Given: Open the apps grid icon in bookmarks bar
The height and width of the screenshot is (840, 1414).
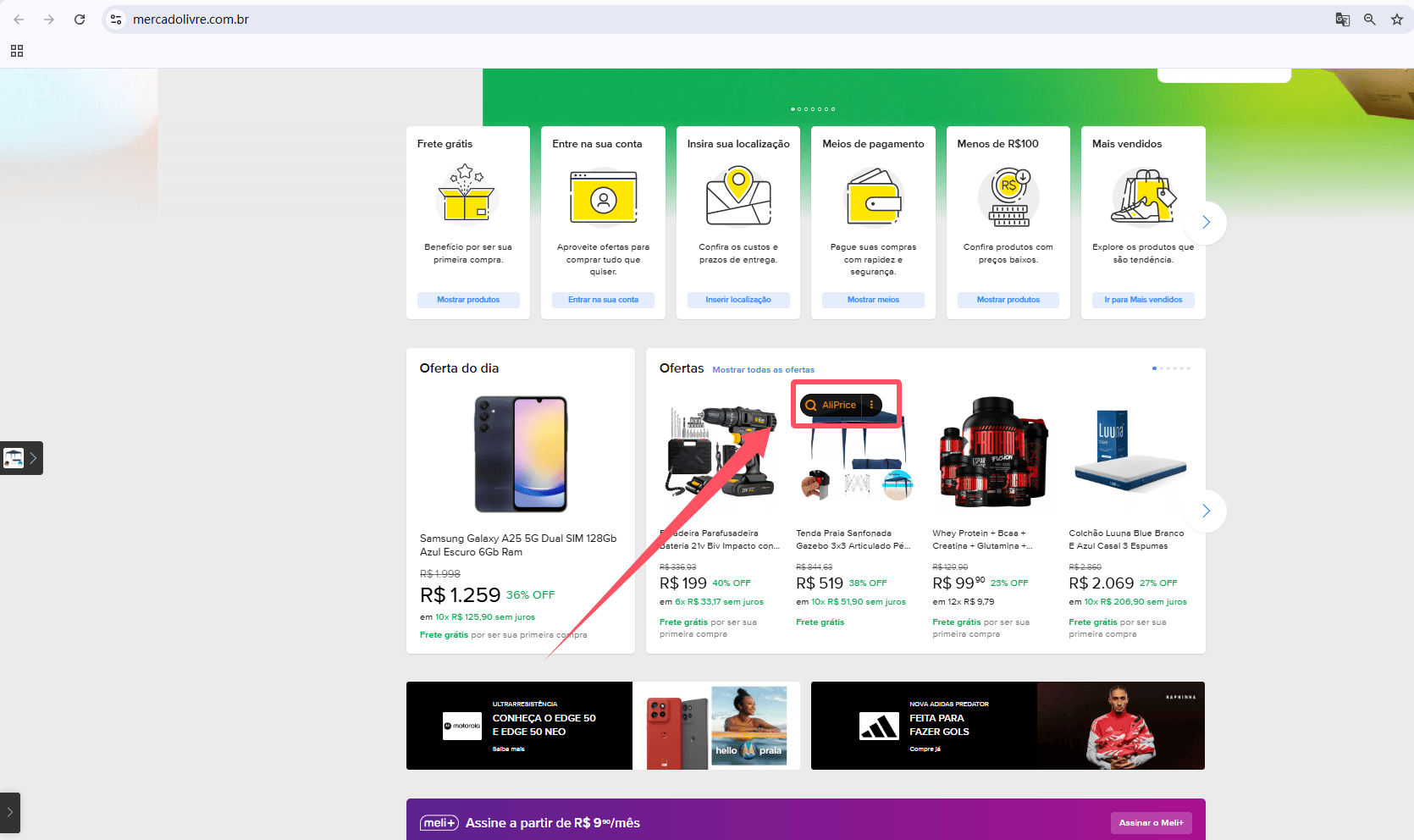Looking at the screenshot, I should pyautogui.click(x=17, y=51).
